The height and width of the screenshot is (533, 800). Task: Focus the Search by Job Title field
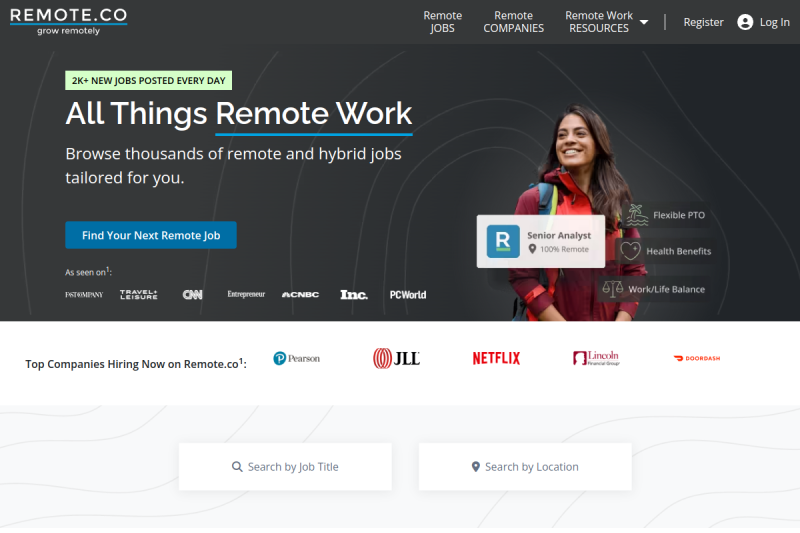285,467
